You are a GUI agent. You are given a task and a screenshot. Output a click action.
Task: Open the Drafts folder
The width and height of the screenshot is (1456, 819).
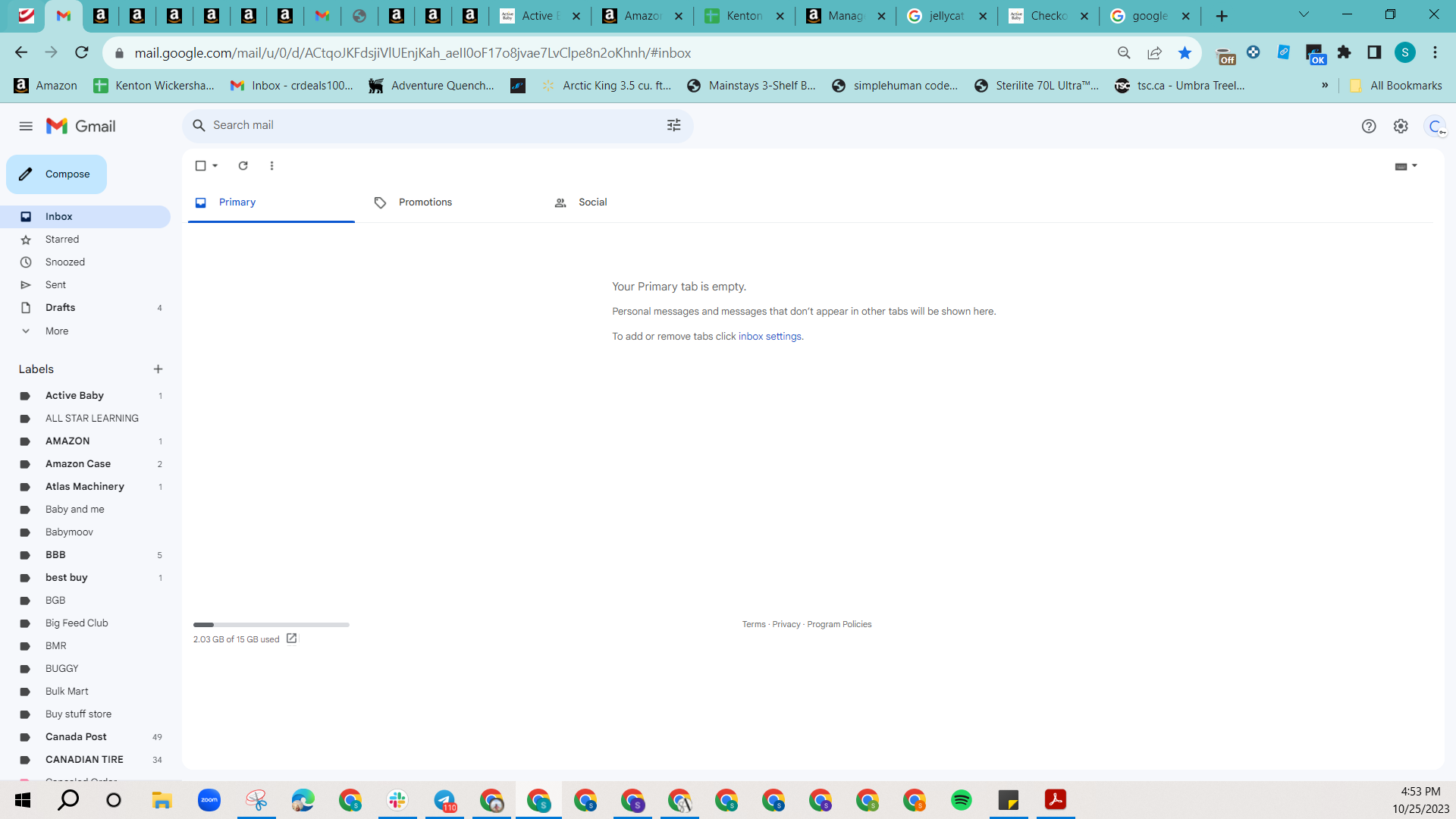tap(85, 308)
